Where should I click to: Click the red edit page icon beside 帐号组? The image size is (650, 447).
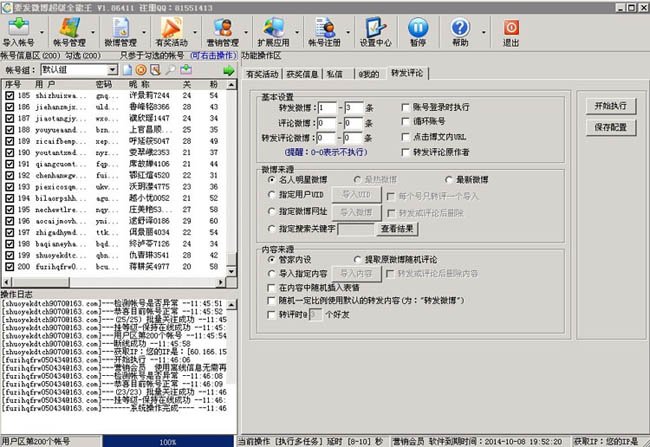click(155, 70)
